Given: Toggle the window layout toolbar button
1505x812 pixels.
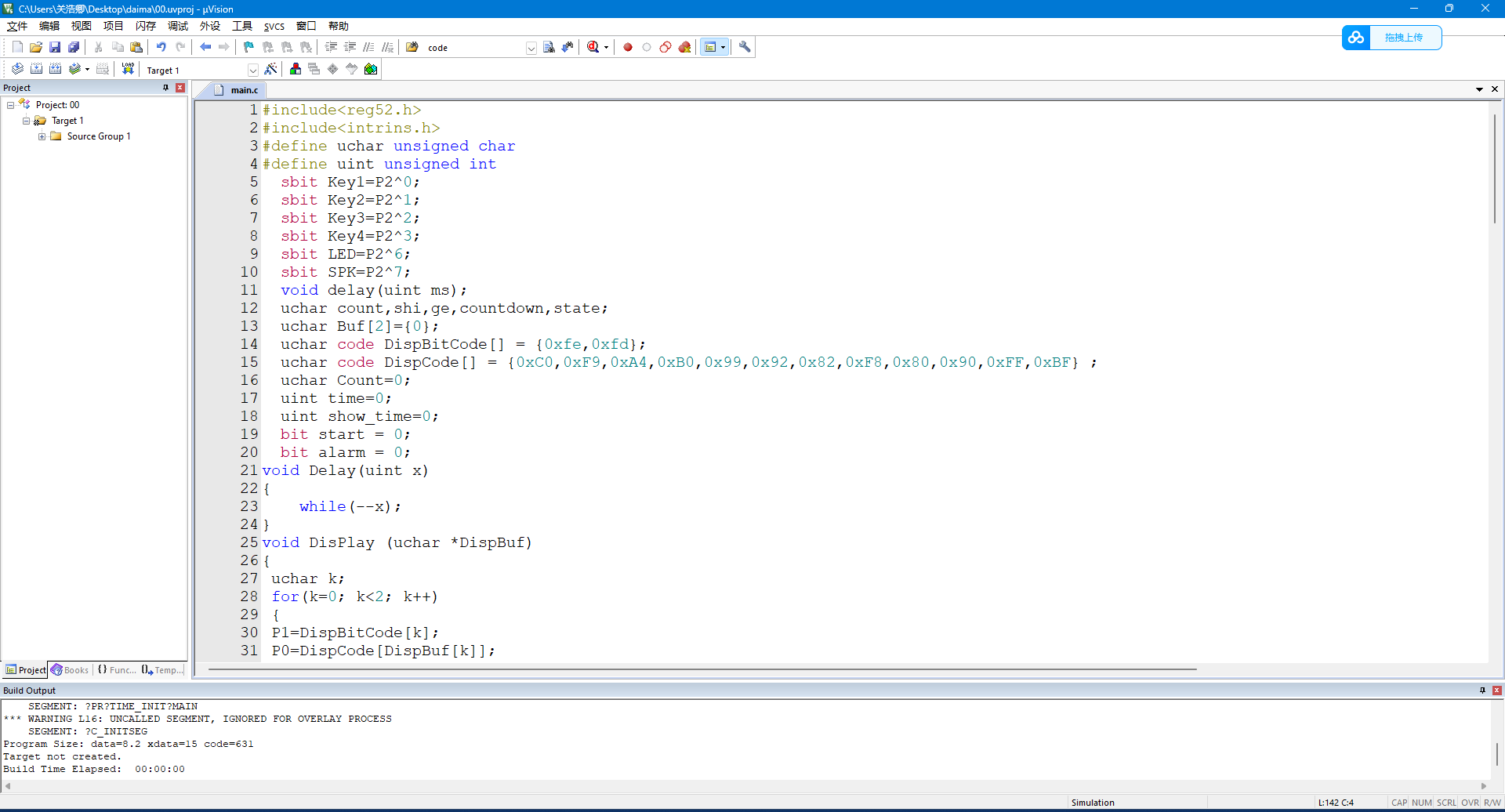Looking at the screenshot, I should point(710,47).
